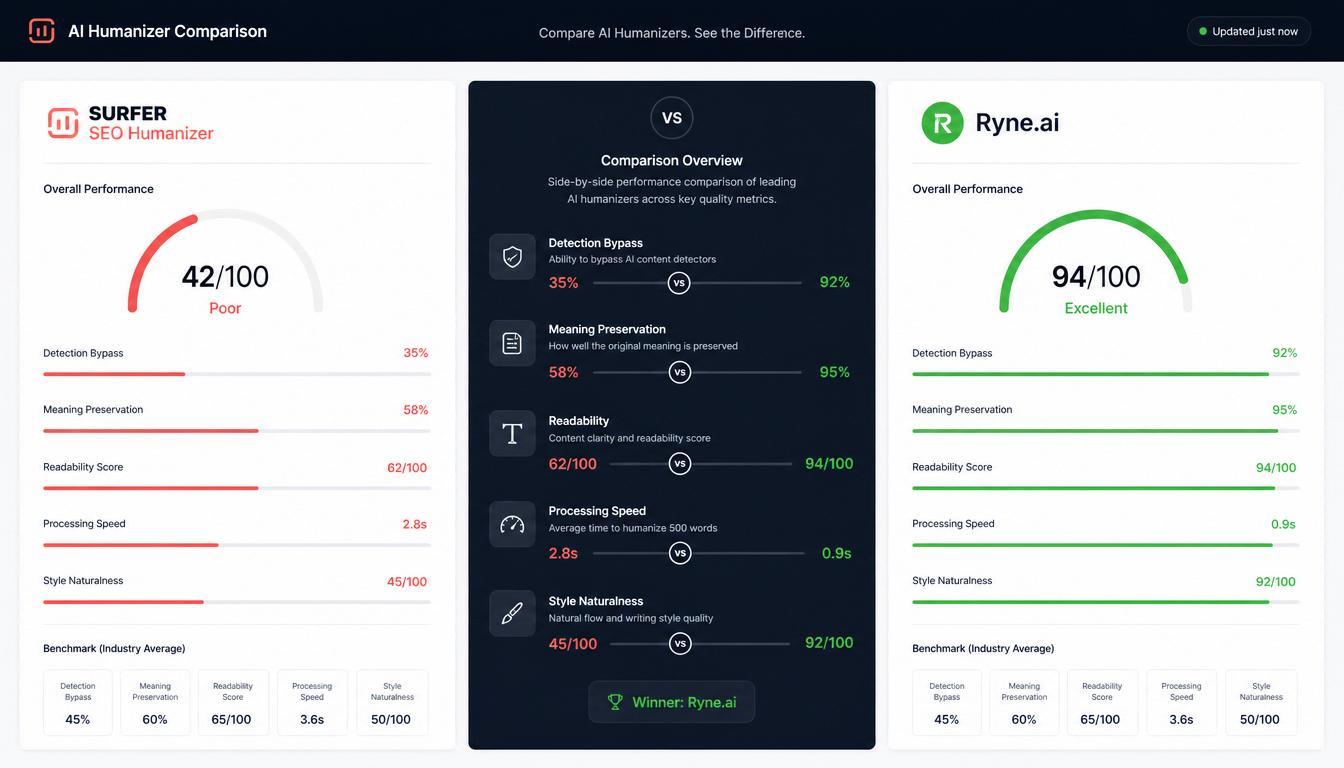
Task: Click the Processing Speed gauge icon
Action: [x=512, y=524]
